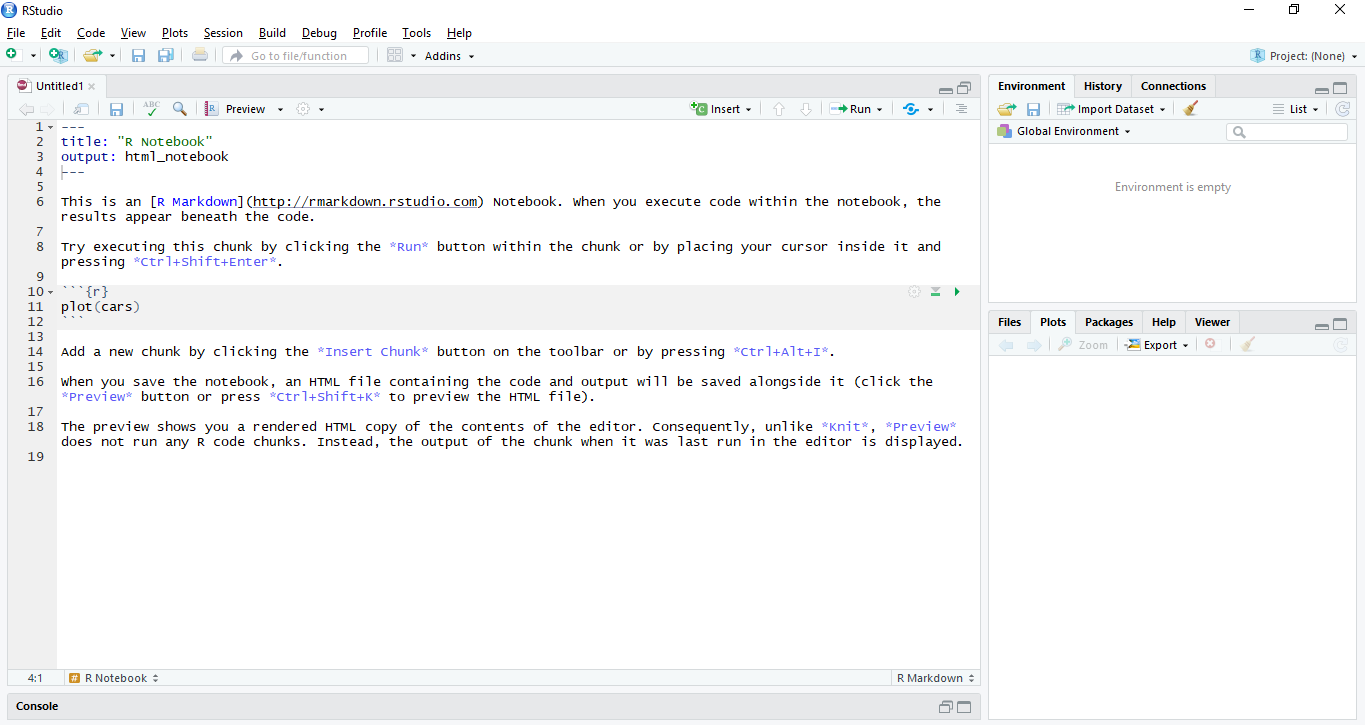This screenshot has height=725, width=1365.
Task: Click the Workspace Panes grid icon
Action: (x=395, y=55)
